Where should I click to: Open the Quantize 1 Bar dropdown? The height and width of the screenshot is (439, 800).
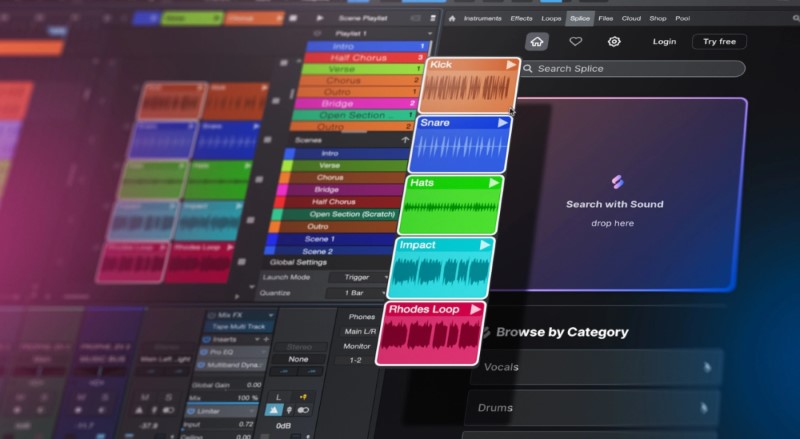[356, 292]
